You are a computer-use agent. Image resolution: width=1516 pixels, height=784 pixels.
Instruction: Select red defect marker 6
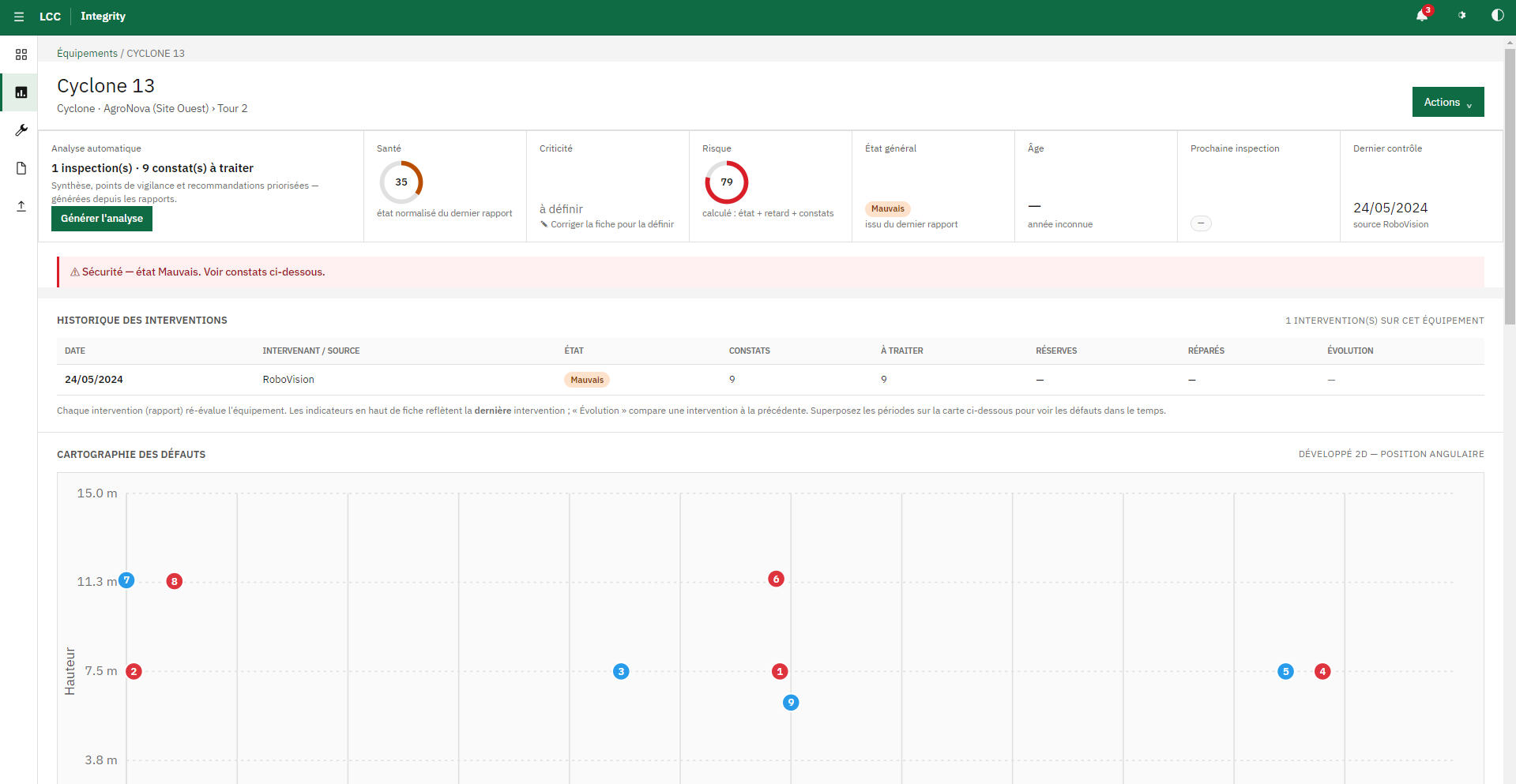coord(776,580)
